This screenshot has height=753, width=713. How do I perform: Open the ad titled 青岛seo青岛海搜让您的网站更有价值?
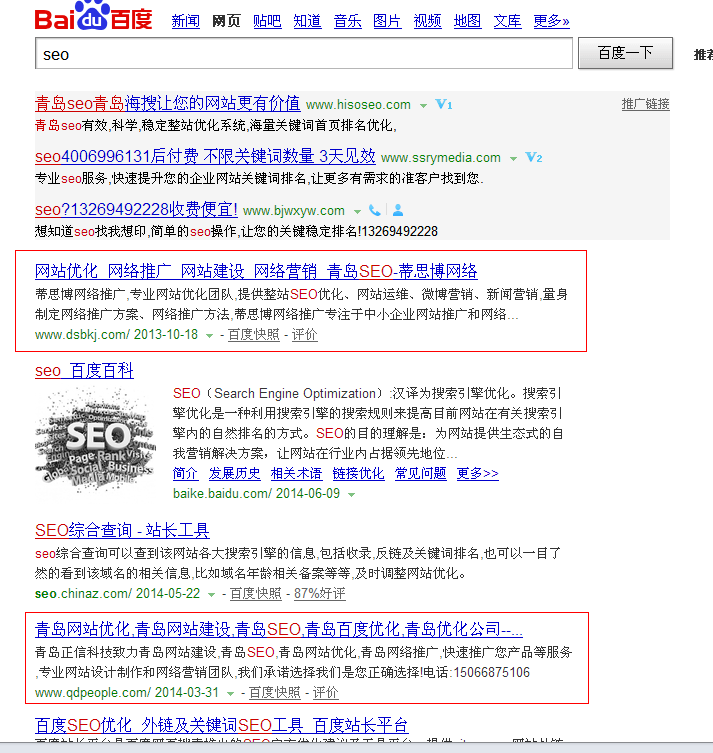point(168,103)
